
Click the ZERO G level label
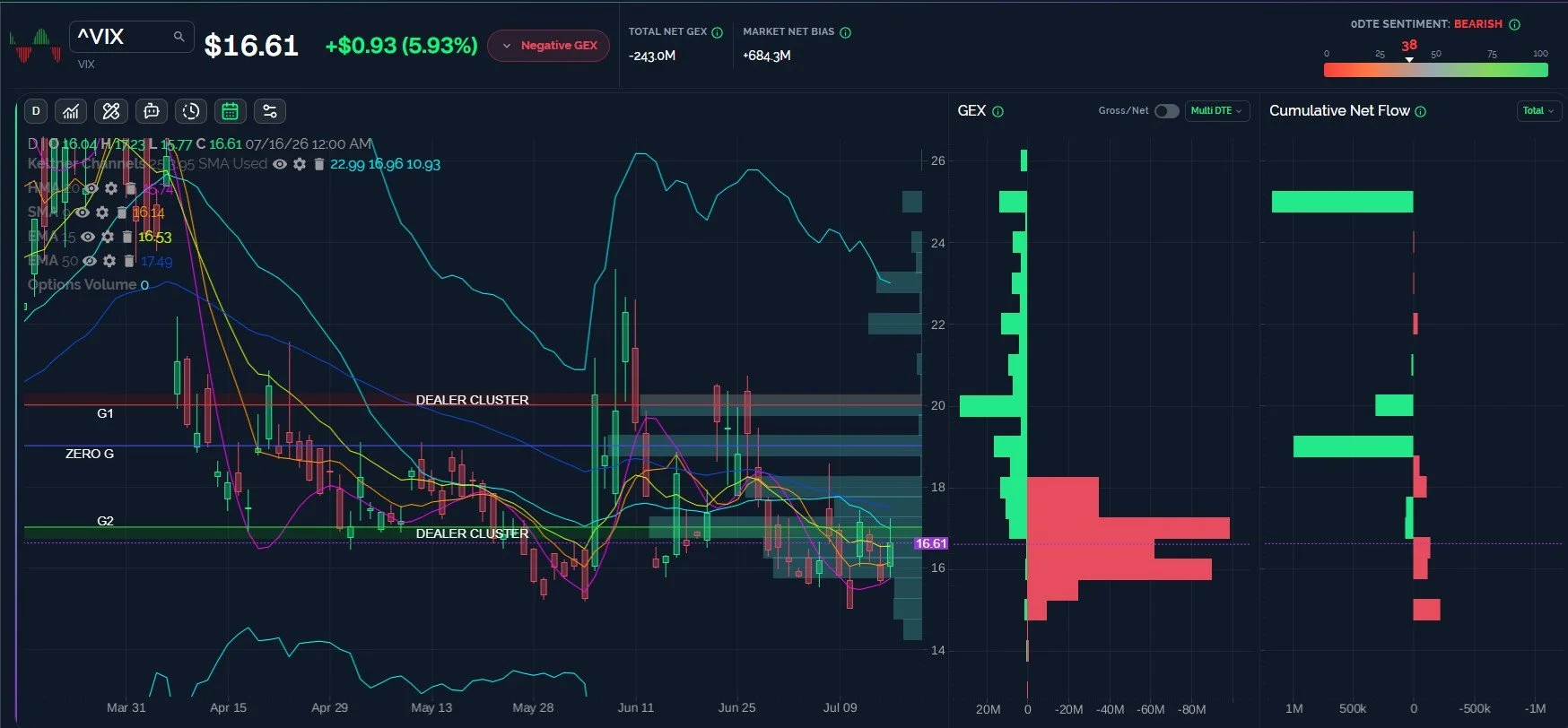coord(90,454)
